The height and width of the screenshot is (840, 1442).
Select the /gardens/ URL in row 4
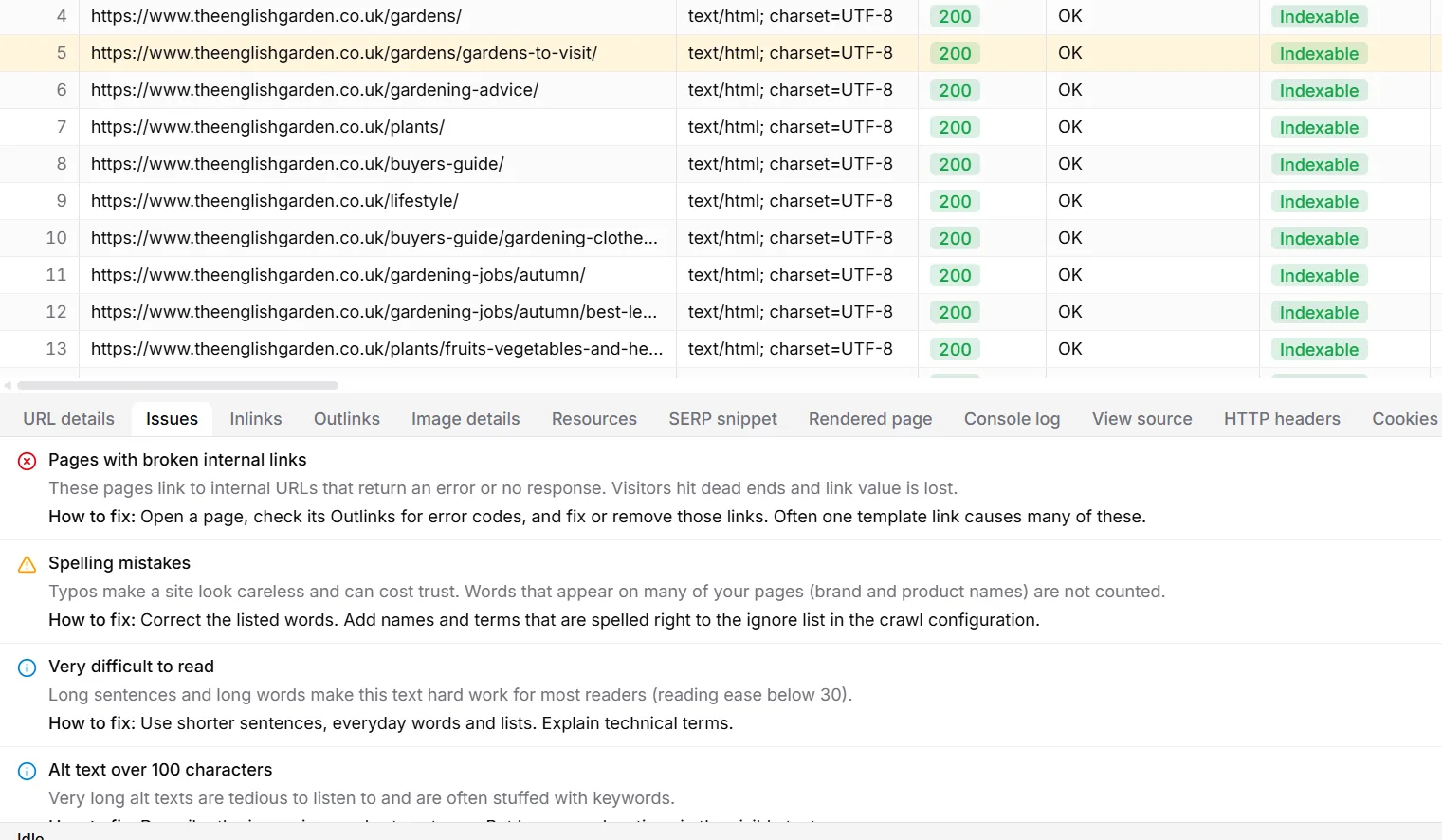coord(276,16)
